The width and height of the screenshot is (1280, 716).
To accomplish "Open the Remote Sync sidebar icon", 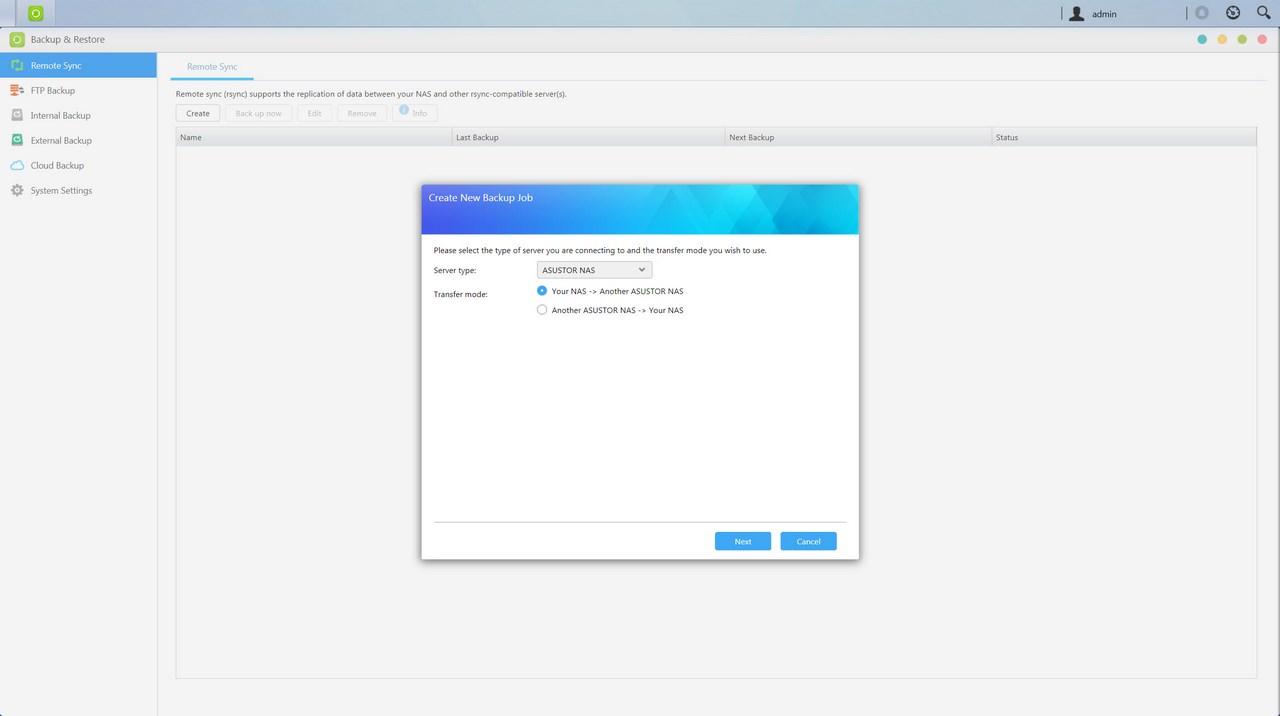I will coord(17,65).
